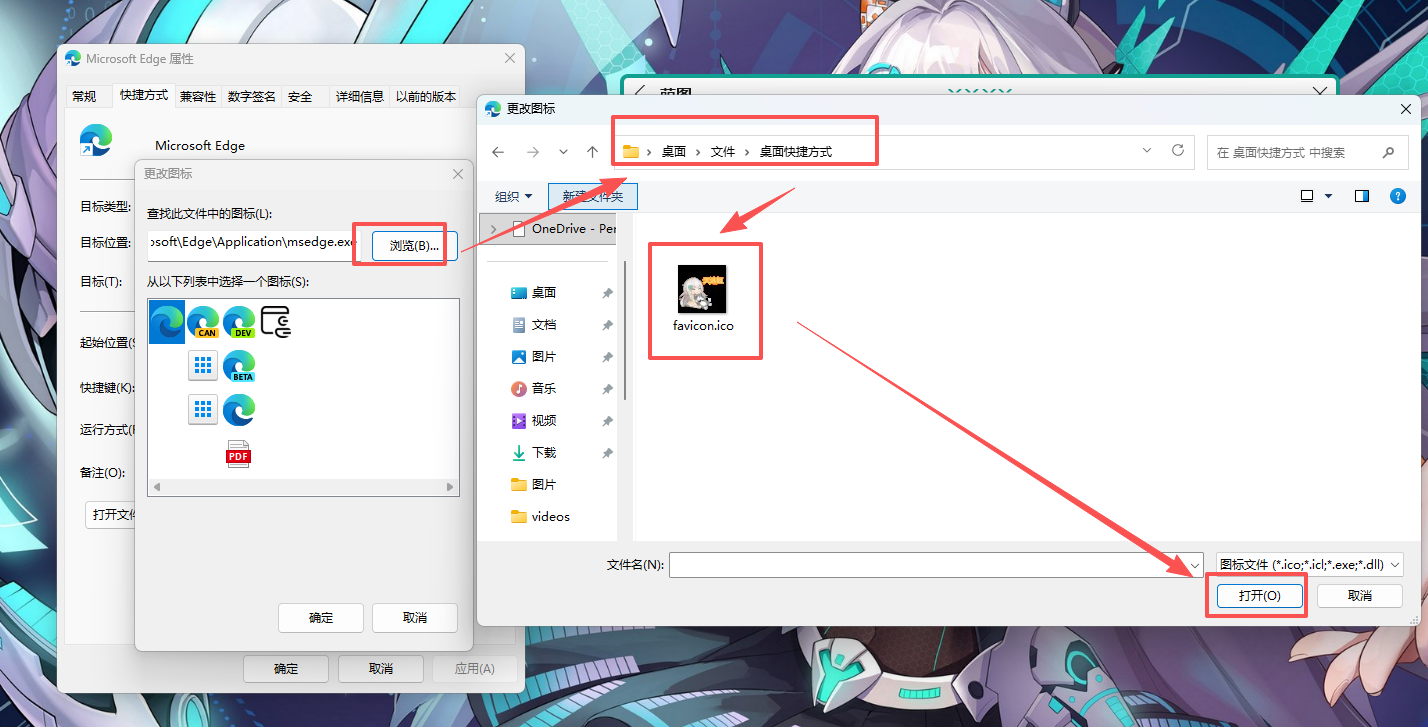Click 新建文件夹 in the toolbar
Viewport: 1428px width, 727px height.
tap(593, 196)
